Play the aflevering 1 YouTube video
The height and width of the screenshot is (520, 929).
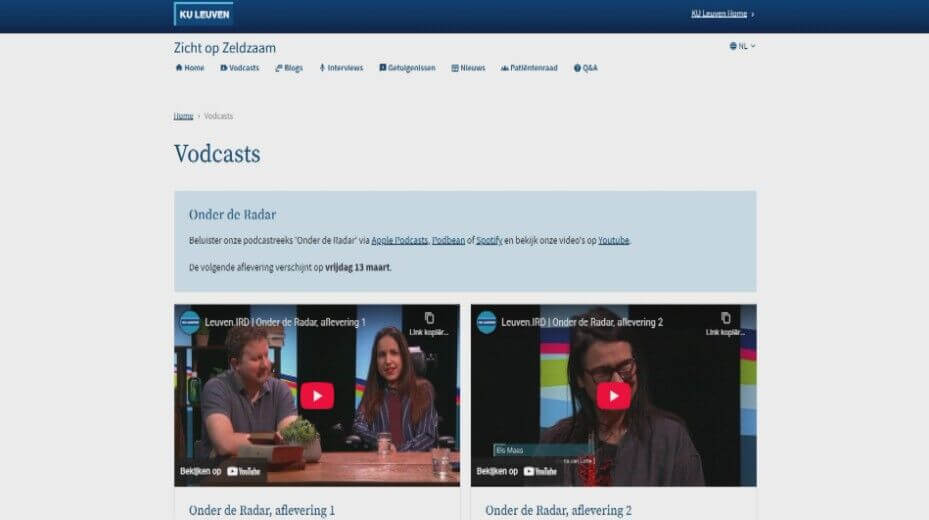click(317, 395)
